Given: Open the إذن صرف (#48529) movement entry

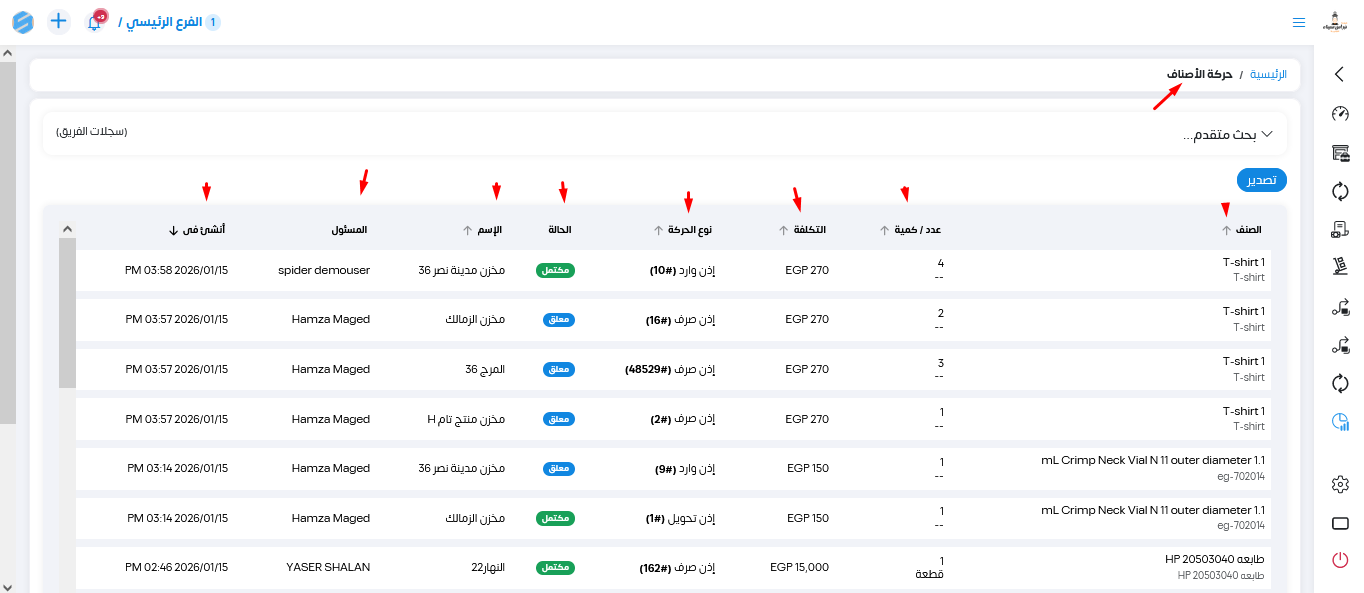Looking at the screenshot, I should [x=670, y=369].
